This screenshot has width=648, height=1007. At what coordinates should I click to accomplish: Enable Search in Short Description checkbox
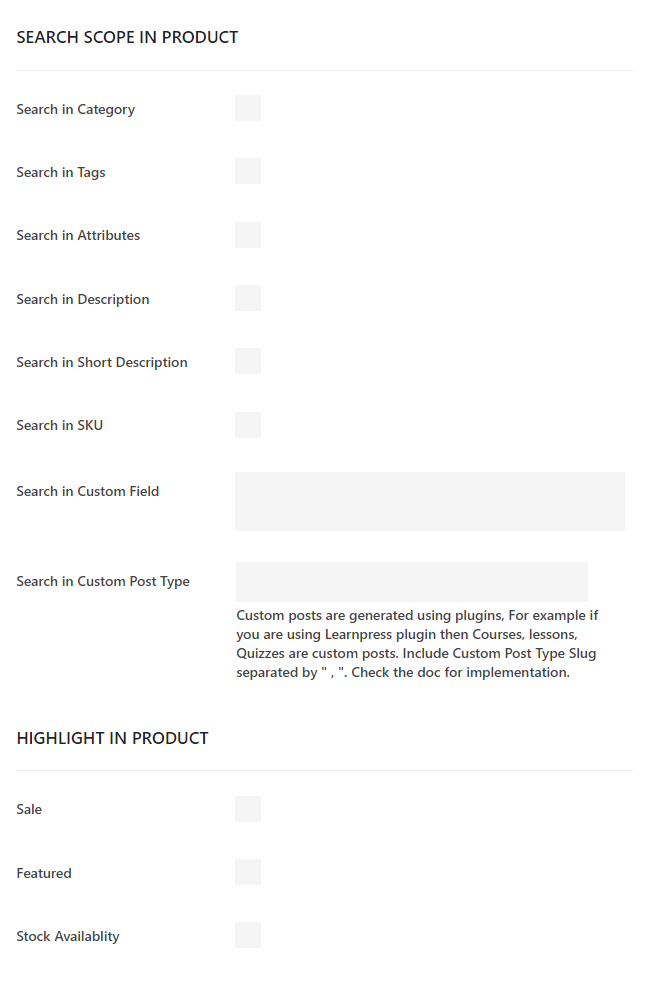[x=248, y=361]
